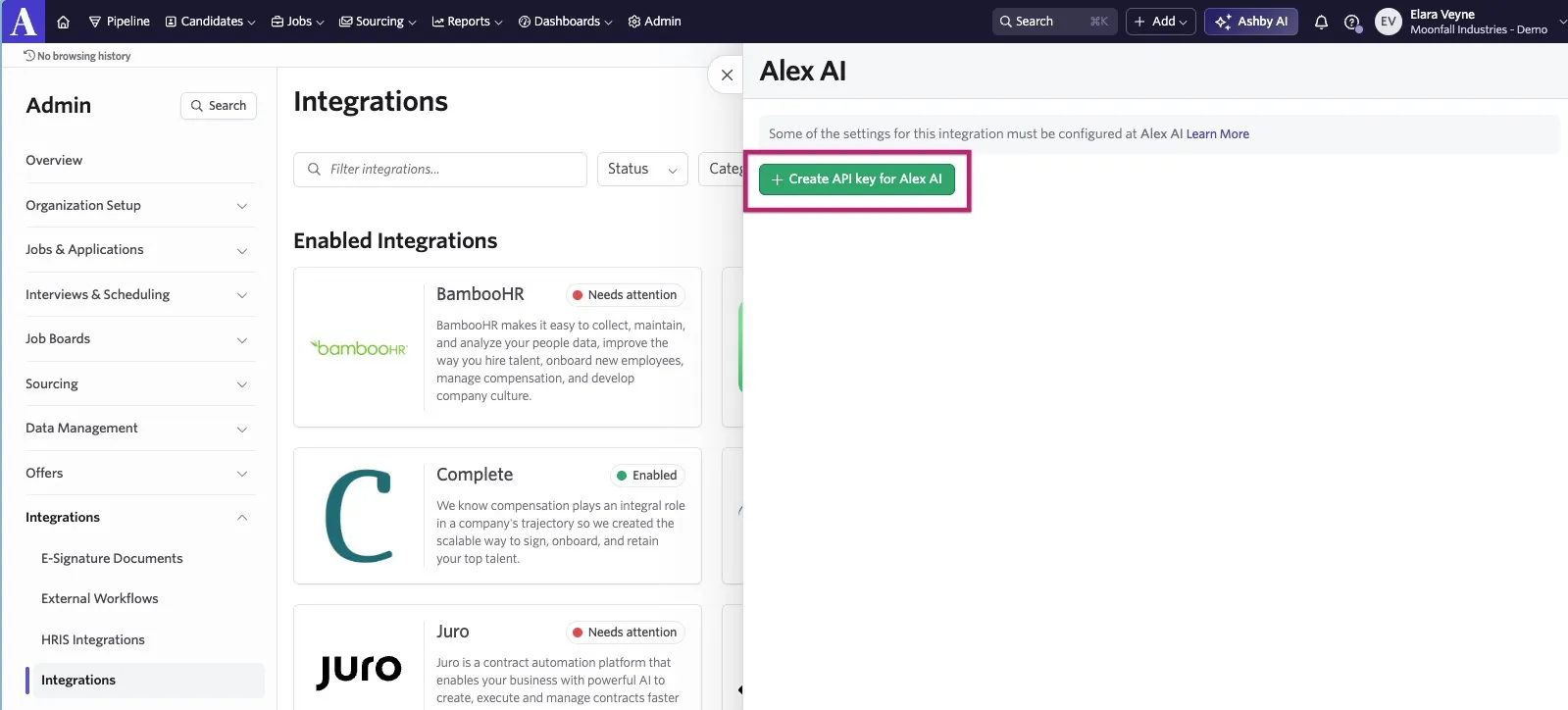Screen dimensions: 1568x710
Task: Open the Pipeline menu item
Action: click(119, 22)
